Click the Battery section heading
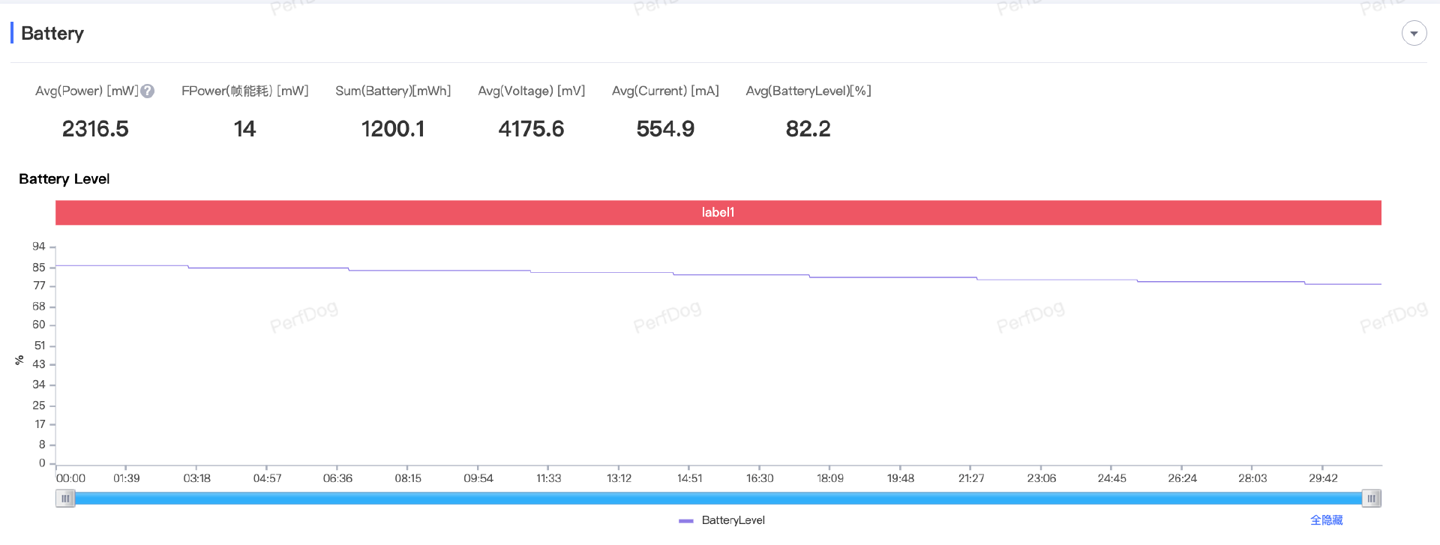Viewport: 1440px width, 545px height. [52, 34]
